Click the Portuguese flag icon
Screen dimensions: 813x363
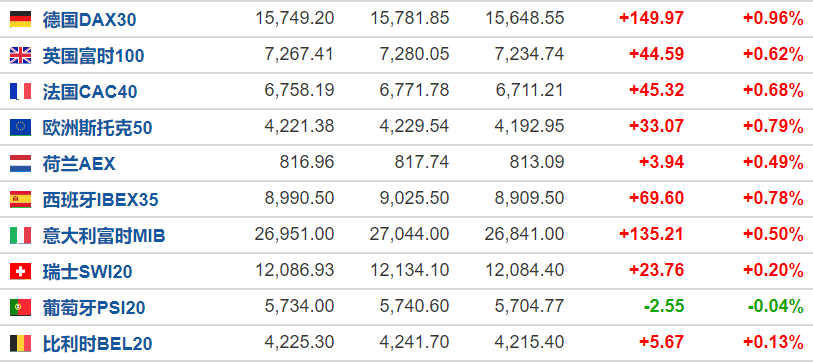pos(20,308)
